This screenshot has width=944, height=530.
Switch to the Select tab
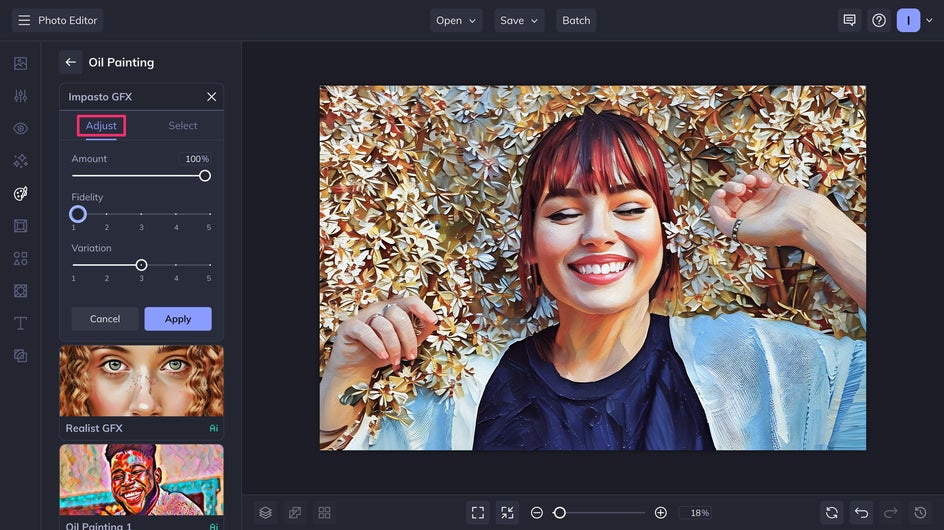coord(182,126)
